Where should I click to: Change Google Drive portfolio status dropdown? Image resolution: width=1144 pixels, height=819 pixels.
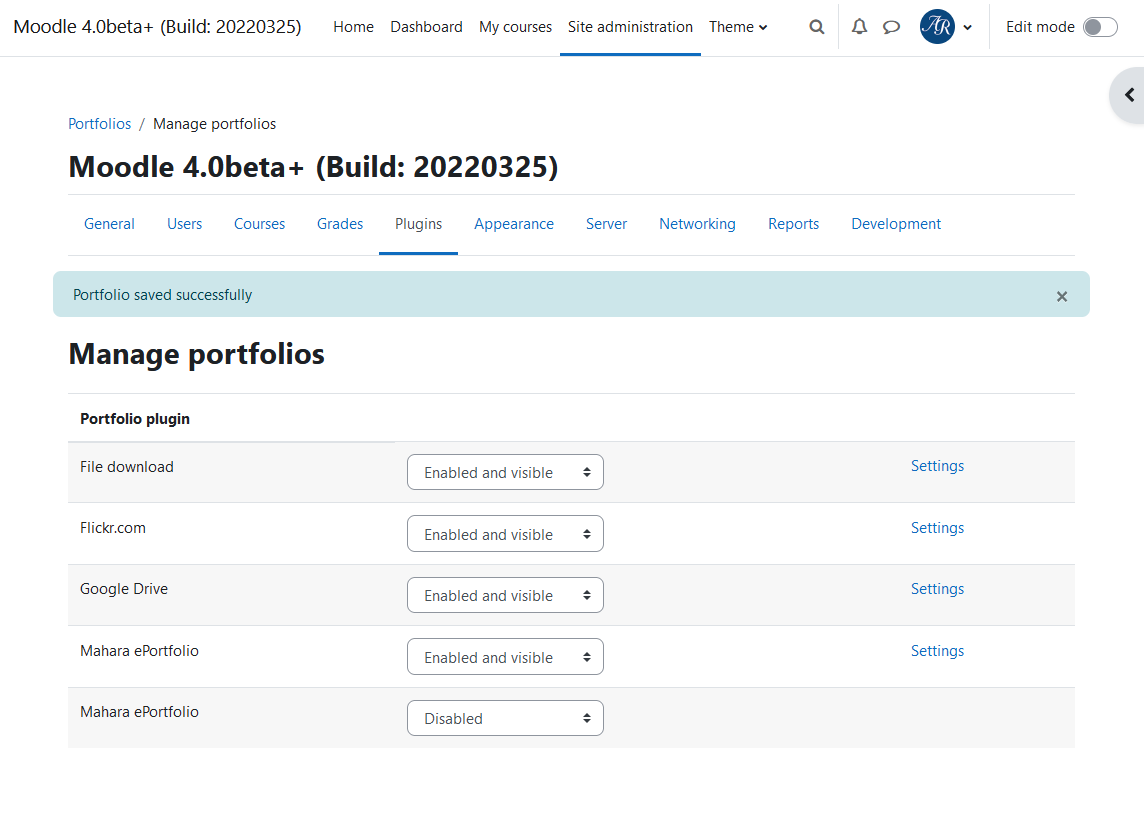[505, 595]
